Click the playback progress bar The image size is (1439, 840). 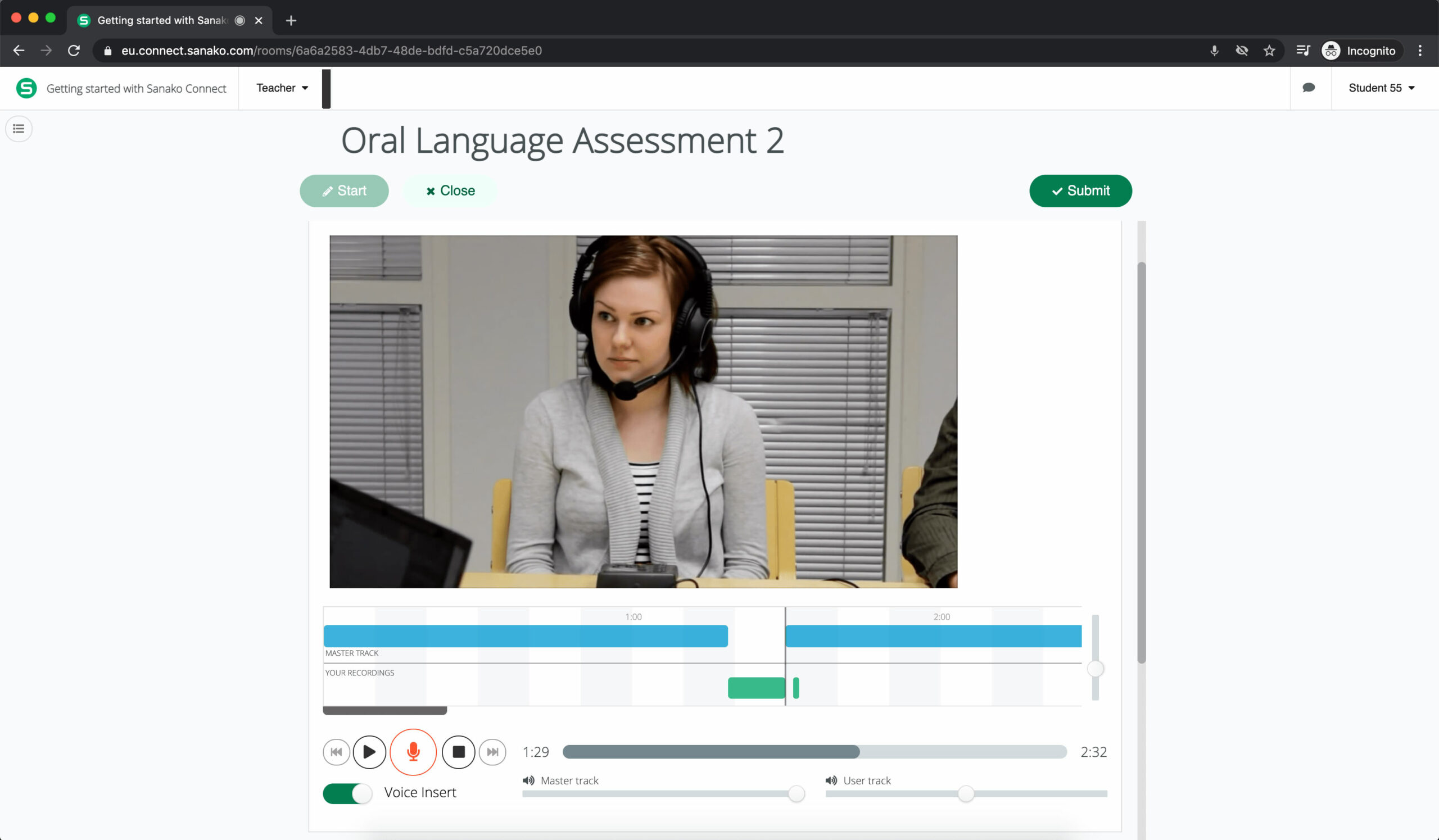click(814, 752)
